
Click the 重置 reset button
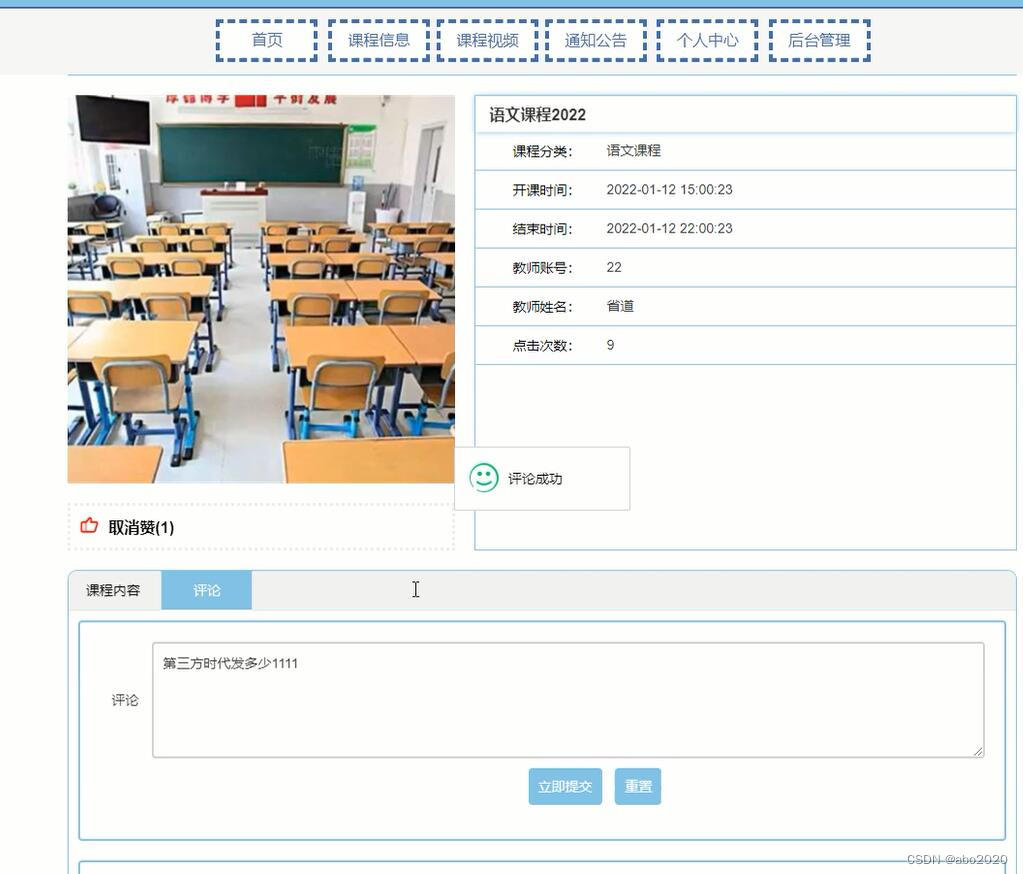pos(637,786)
